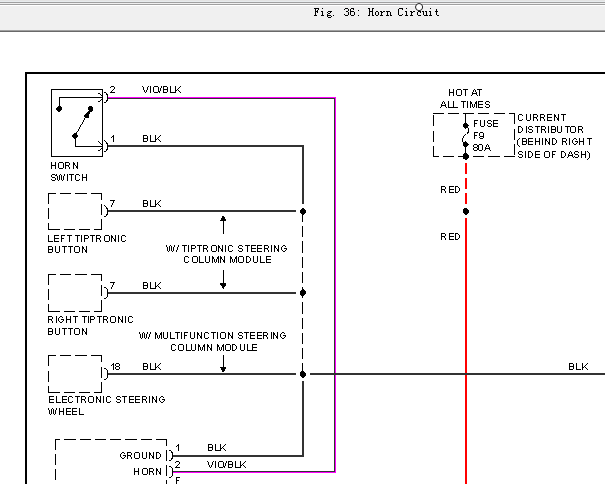Click the junction dot on left Tiptronic wire
The width and height of the screenshot is (605, 484).
(x=303, y=212)
